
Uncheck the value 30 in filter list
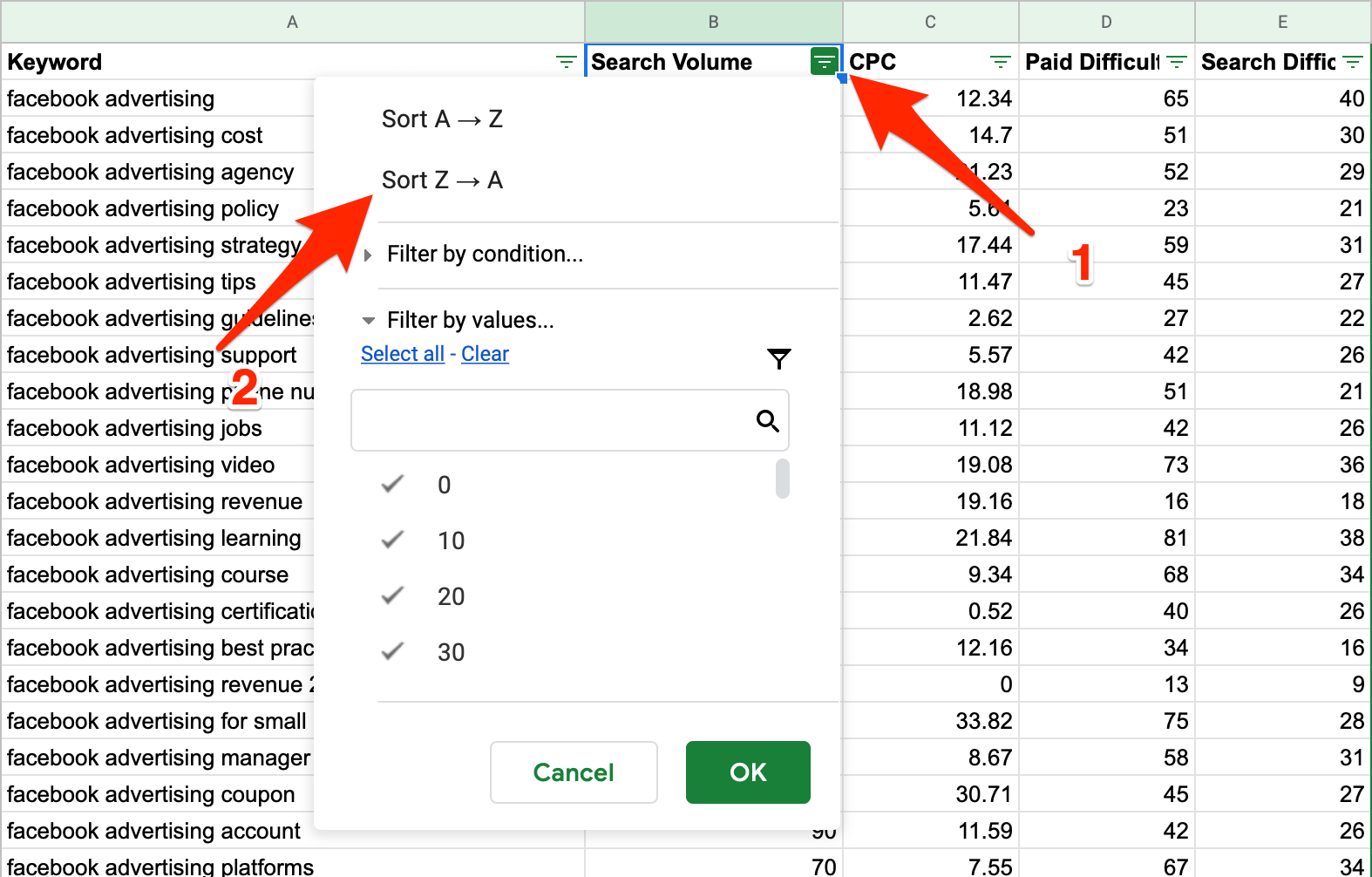(x=393, y=651)
